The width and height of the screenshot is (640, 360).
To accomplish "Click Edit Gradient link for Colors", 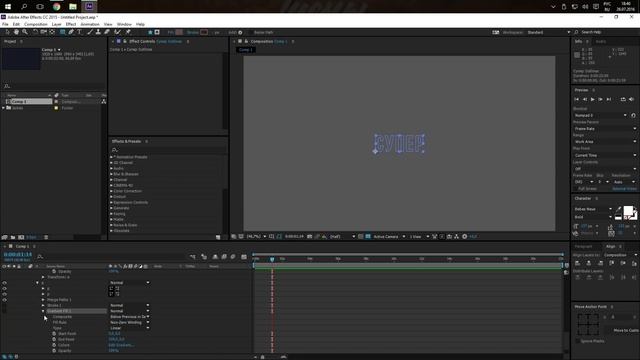I will [121, 345].
